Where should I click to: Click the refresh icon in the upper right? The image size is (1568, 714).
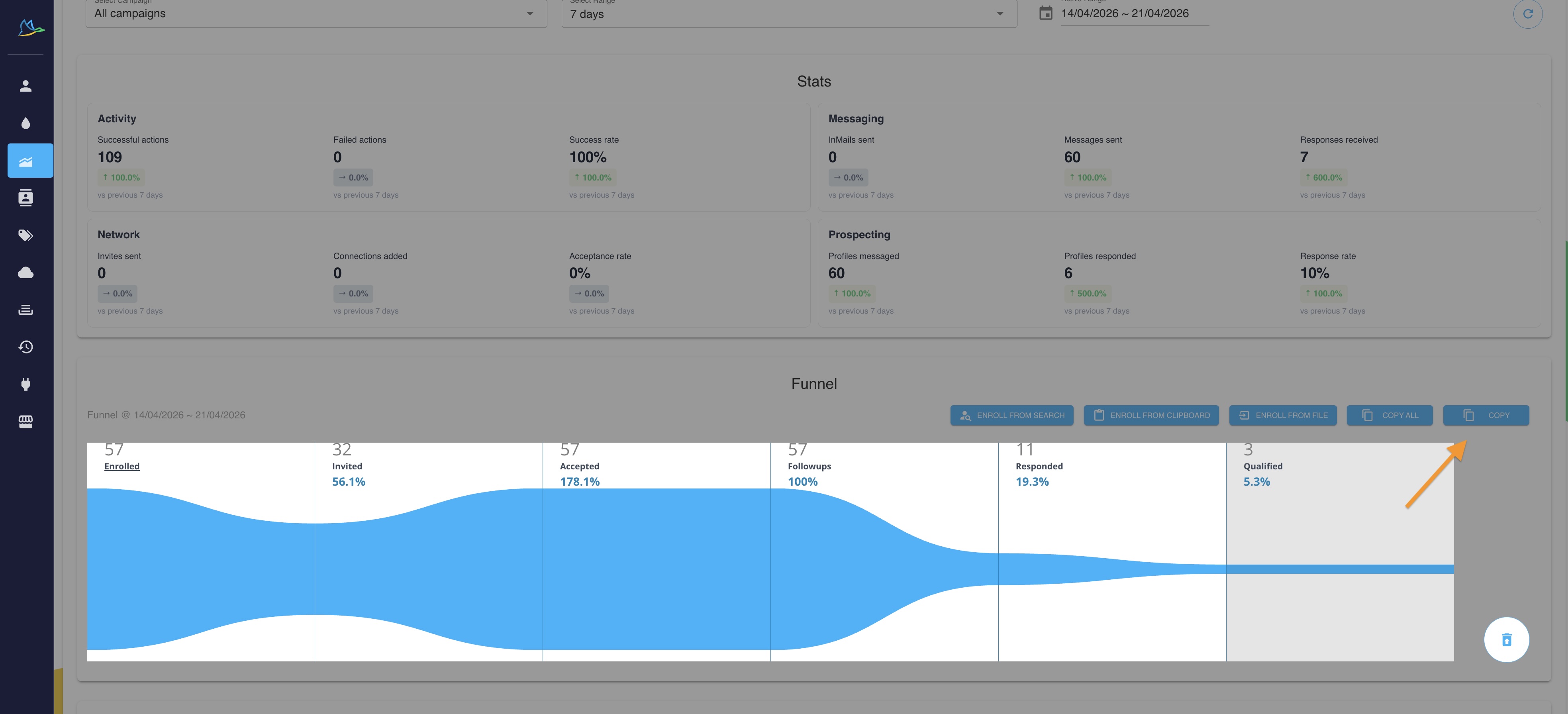pos(1527,14)
